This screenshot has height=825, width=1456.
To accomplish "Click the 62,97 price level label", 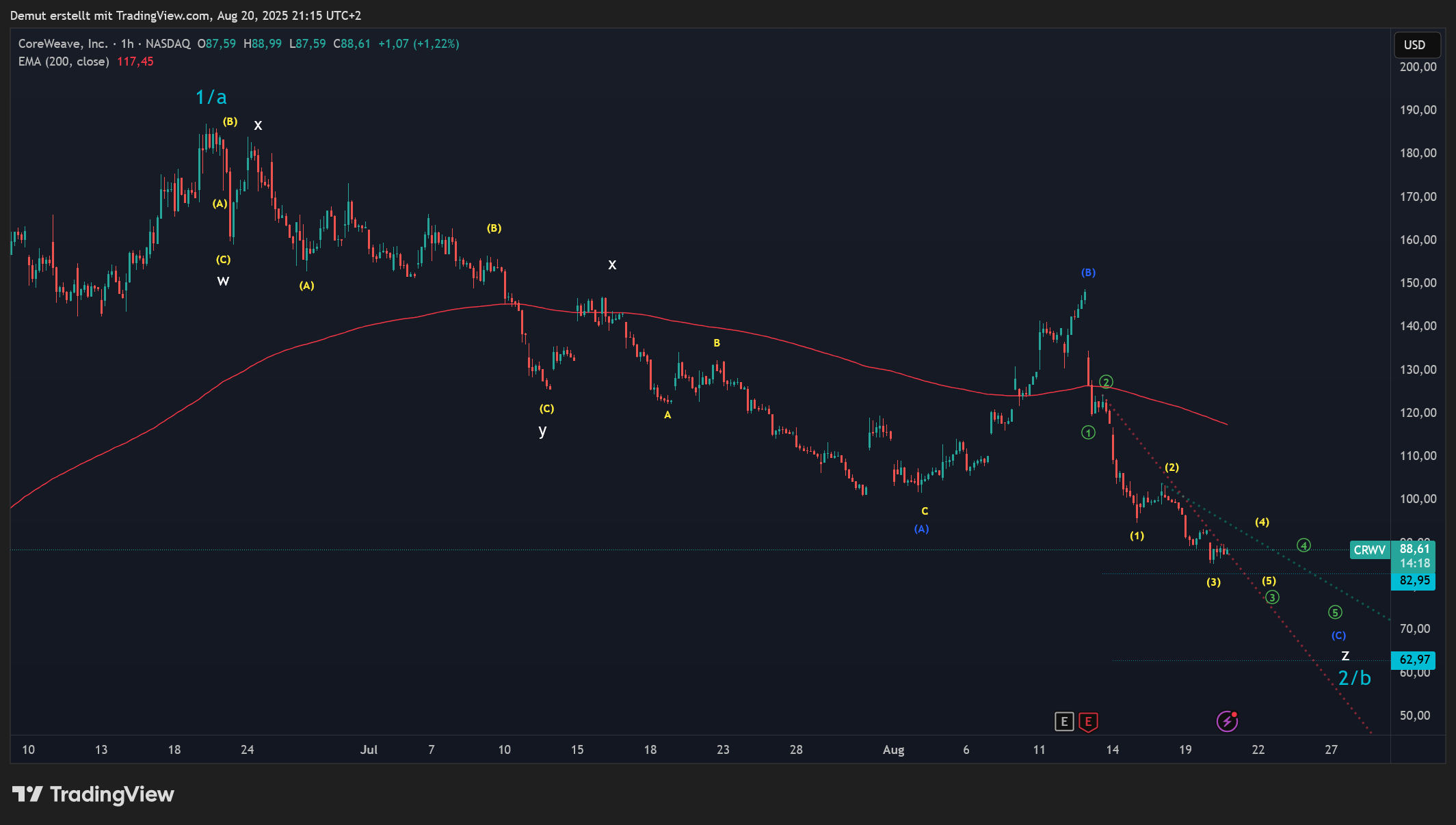I will click(x=1414, y=660).
